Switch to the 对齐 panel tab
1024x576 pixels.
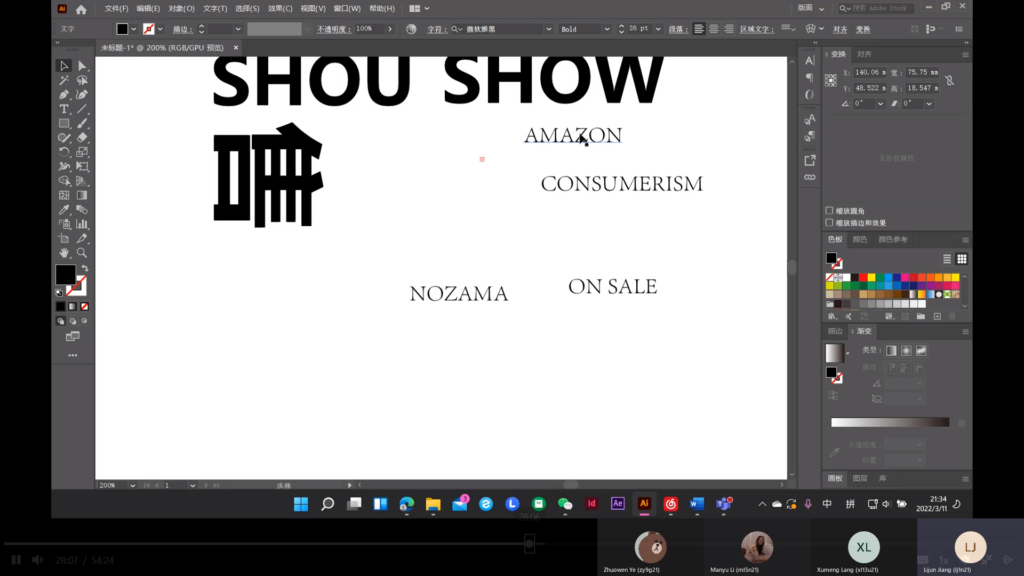[864, 54]
